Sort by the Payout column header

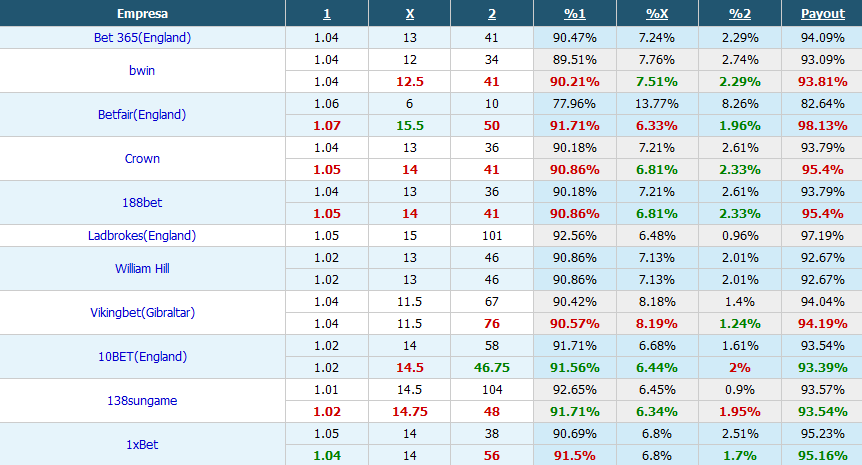(822, 14)
